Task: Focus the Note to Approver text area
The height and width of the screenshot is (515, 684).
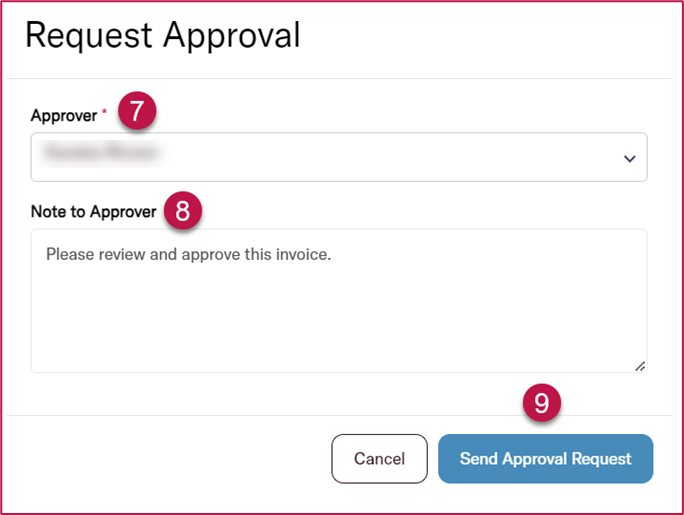Action: 339,300
